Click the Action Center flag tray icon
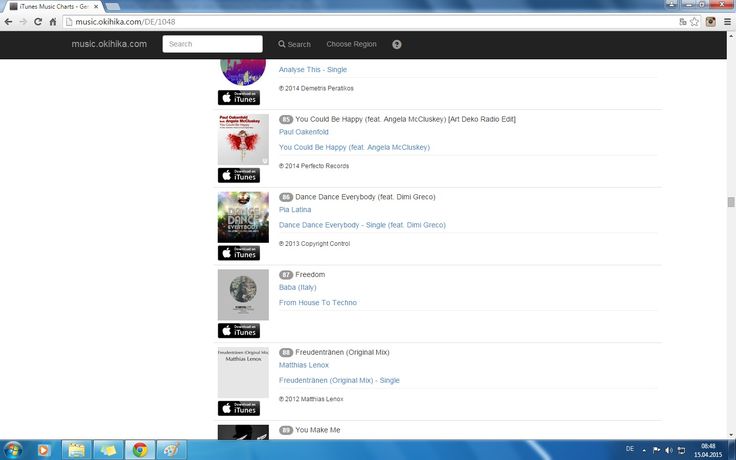Viewport: 736px width, 460px height. [657, 450]
